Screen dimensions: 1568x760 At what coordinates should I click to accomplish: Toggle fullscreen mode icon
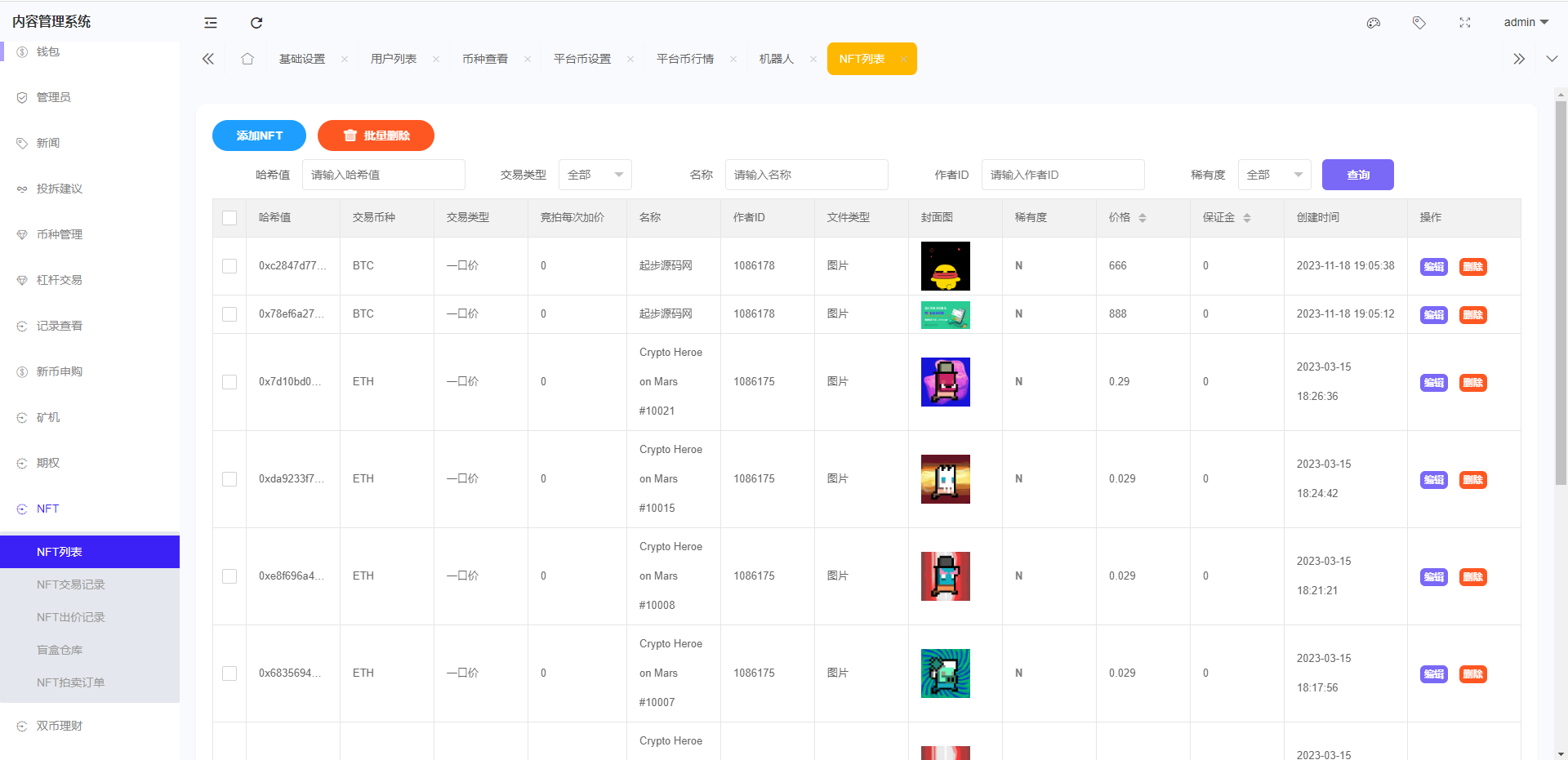tap(1465, 23)
